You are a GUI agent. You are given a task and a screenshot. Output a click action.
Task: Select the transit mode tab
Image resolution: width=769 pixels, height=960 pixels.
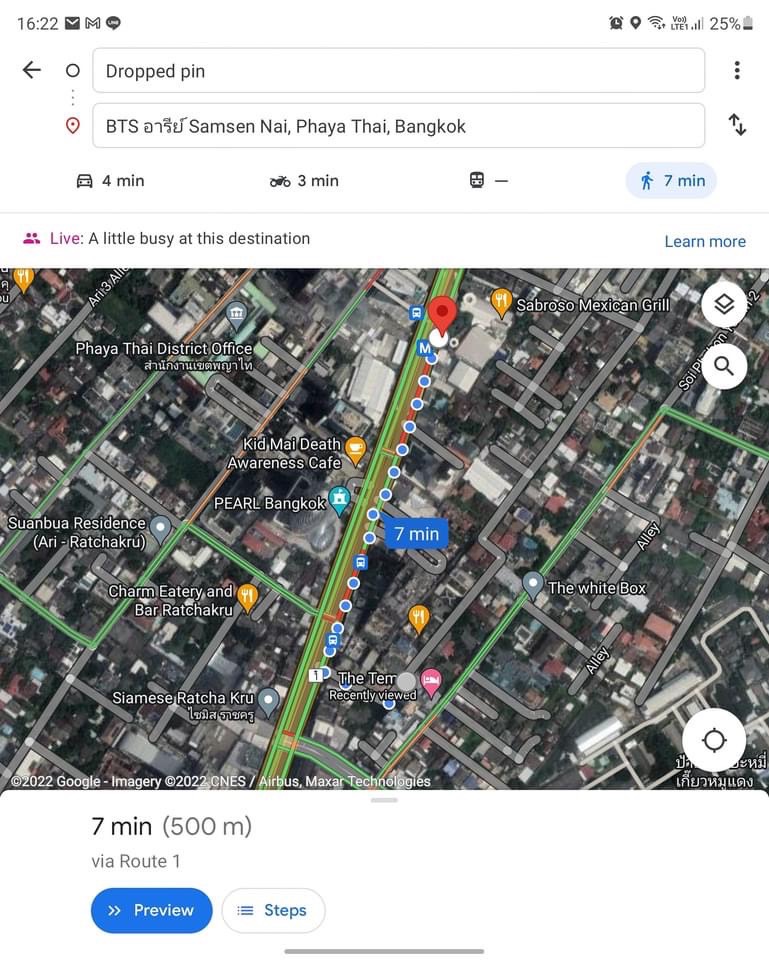click(489, 181)
